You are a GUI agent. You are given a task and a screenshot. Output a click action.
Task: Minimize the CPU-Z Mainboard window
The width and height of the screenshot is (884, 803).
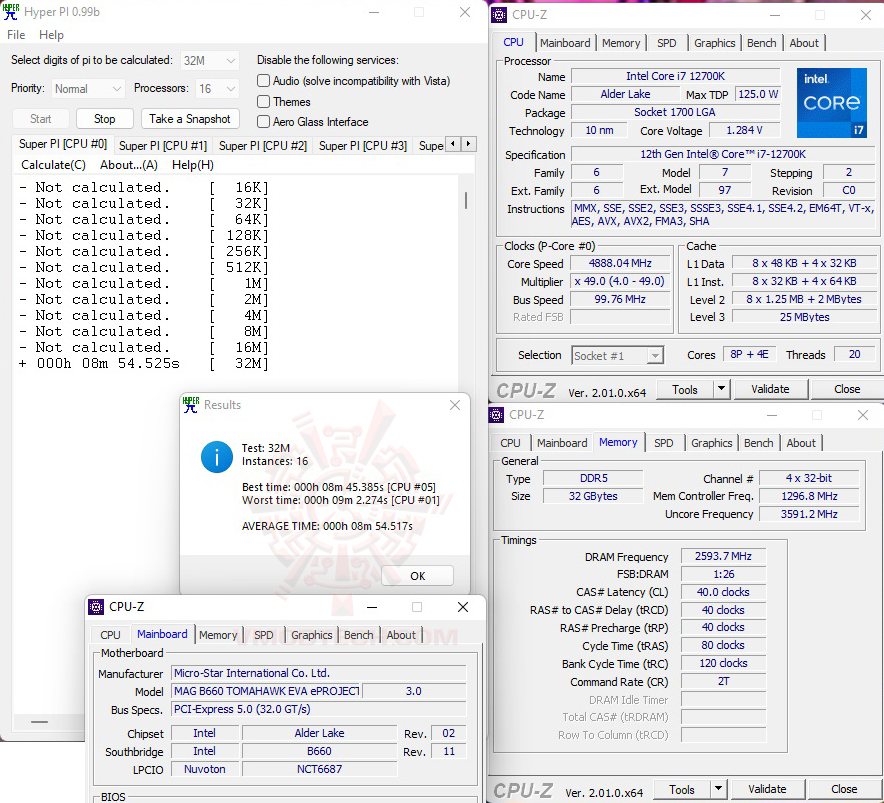click(x=372, y=607)
